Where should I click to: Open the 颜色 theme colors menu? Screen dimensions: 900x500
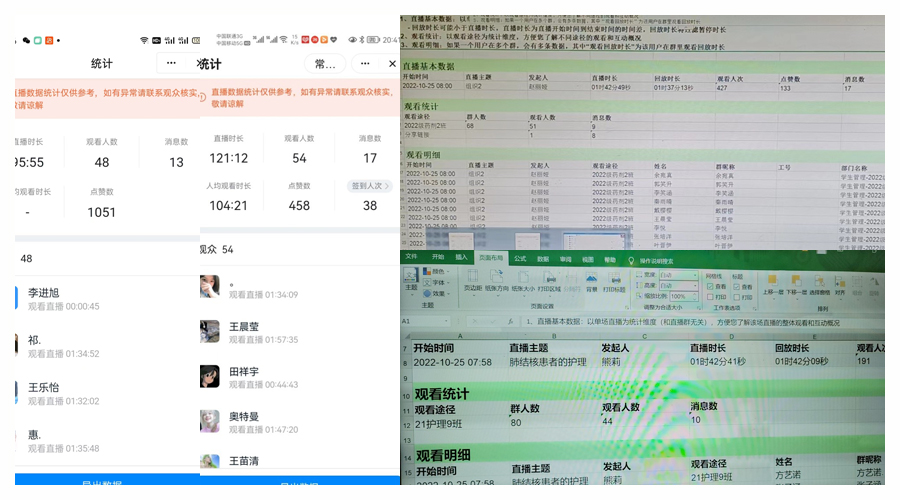[434, 271]
